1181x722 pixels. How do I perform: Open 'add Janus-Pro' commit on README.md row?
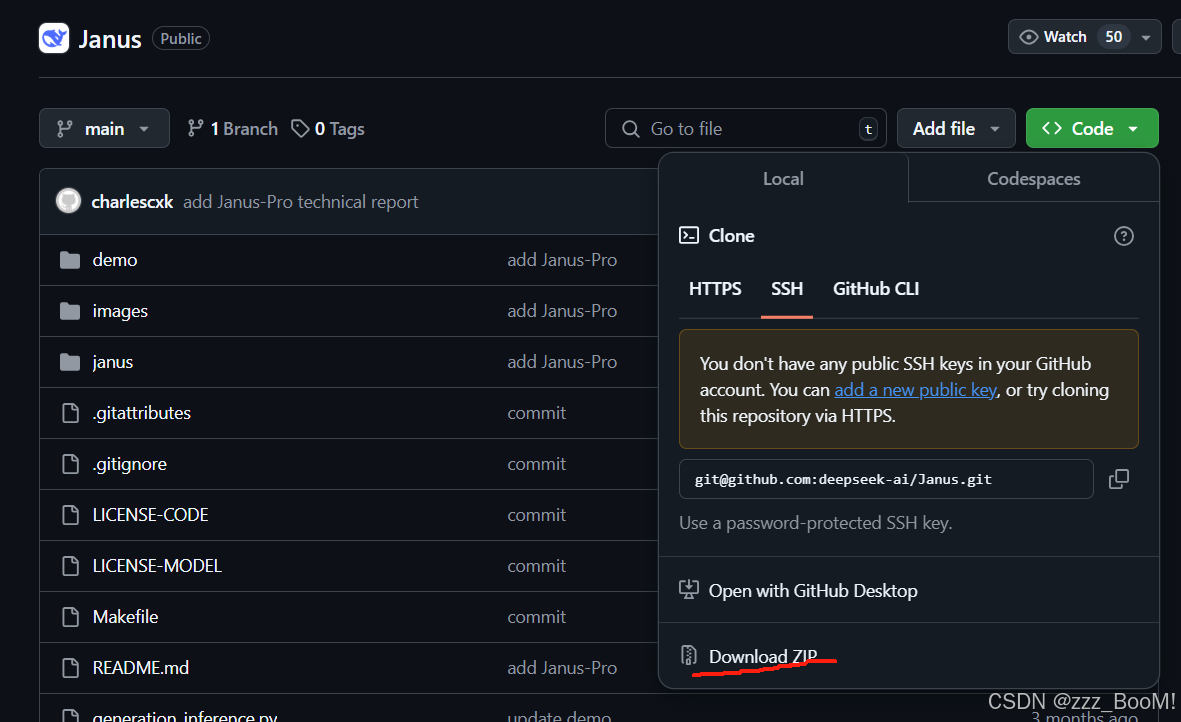pyautogui.click(x=562, y=668)
